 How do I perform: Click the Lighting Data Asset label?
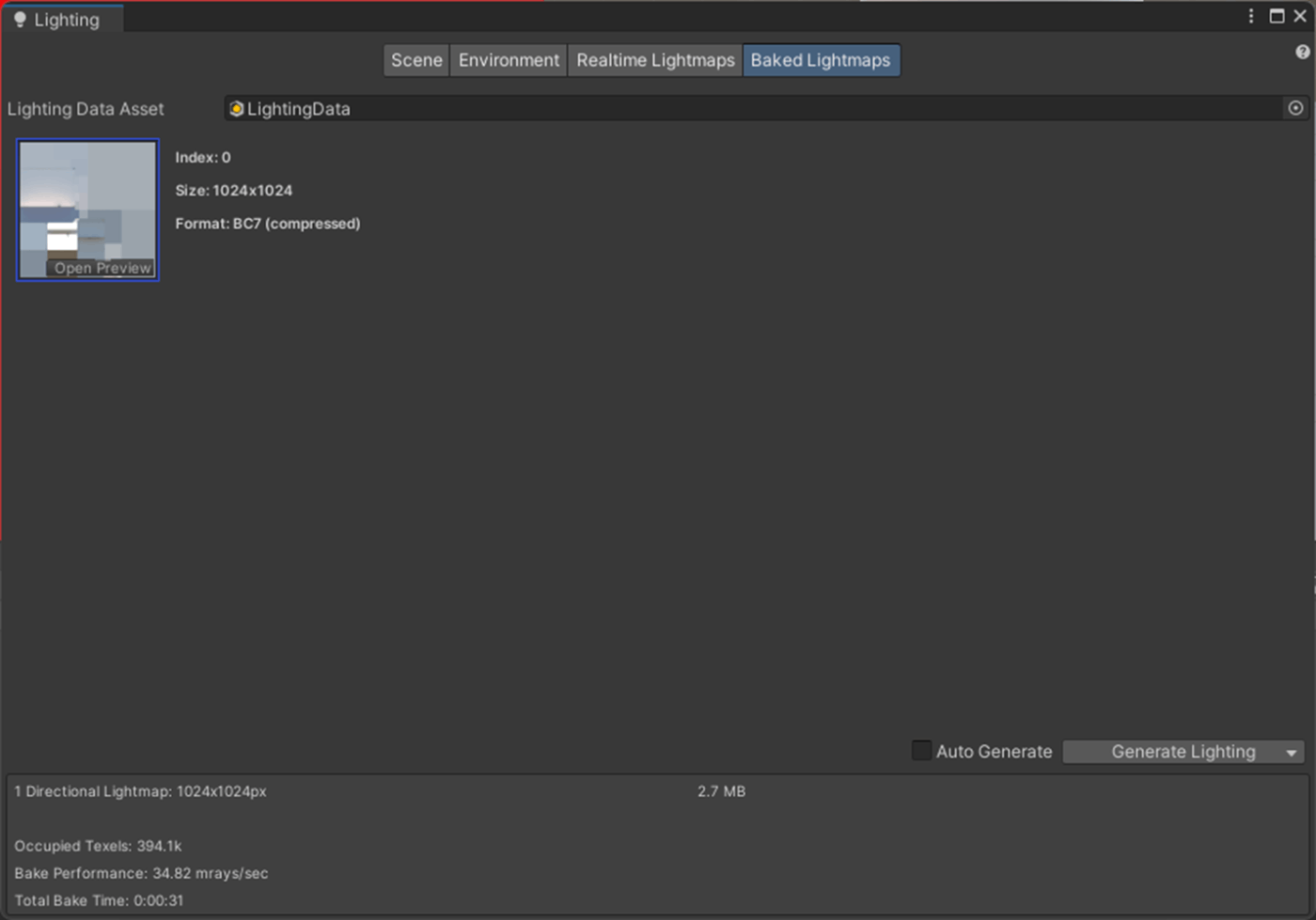86,109
